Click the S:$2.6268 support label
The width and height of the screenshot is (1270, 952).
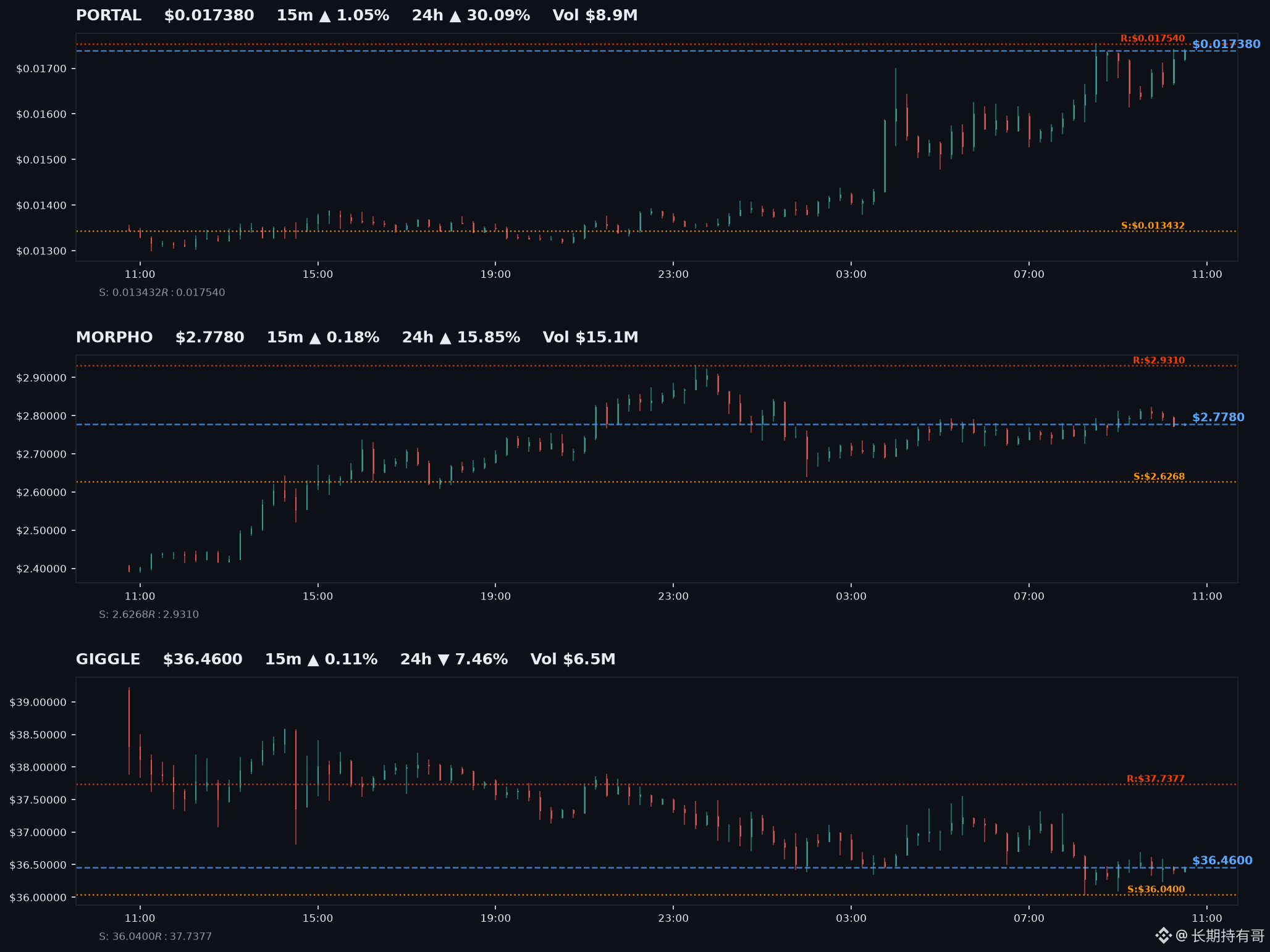pyautogui.click(x=1159, y=477)
